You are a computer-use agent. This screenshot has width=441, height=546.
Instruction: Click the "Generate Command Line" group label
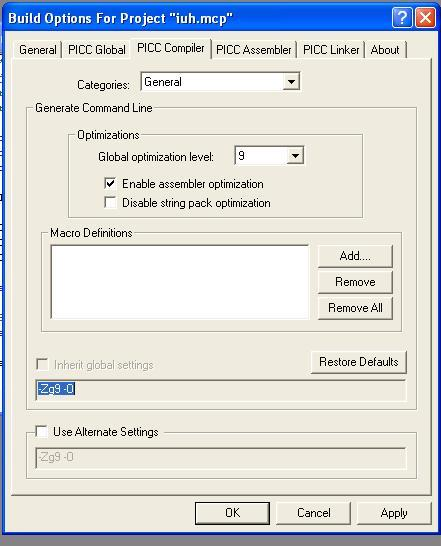[x=94, y=108]
